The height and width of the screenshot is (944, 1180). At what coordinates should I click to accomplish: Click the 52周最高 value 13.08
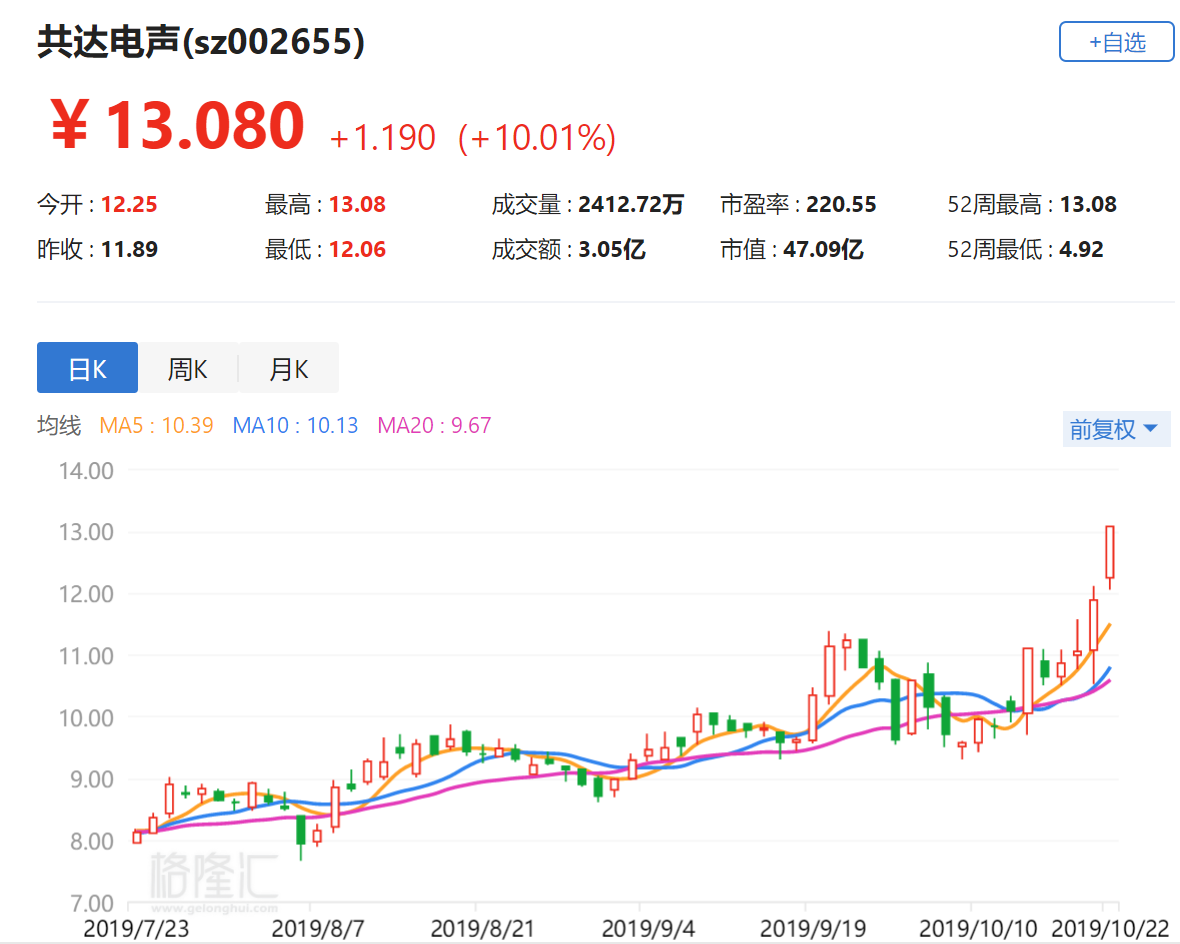pyautogui.click(x=1088, y=204)
